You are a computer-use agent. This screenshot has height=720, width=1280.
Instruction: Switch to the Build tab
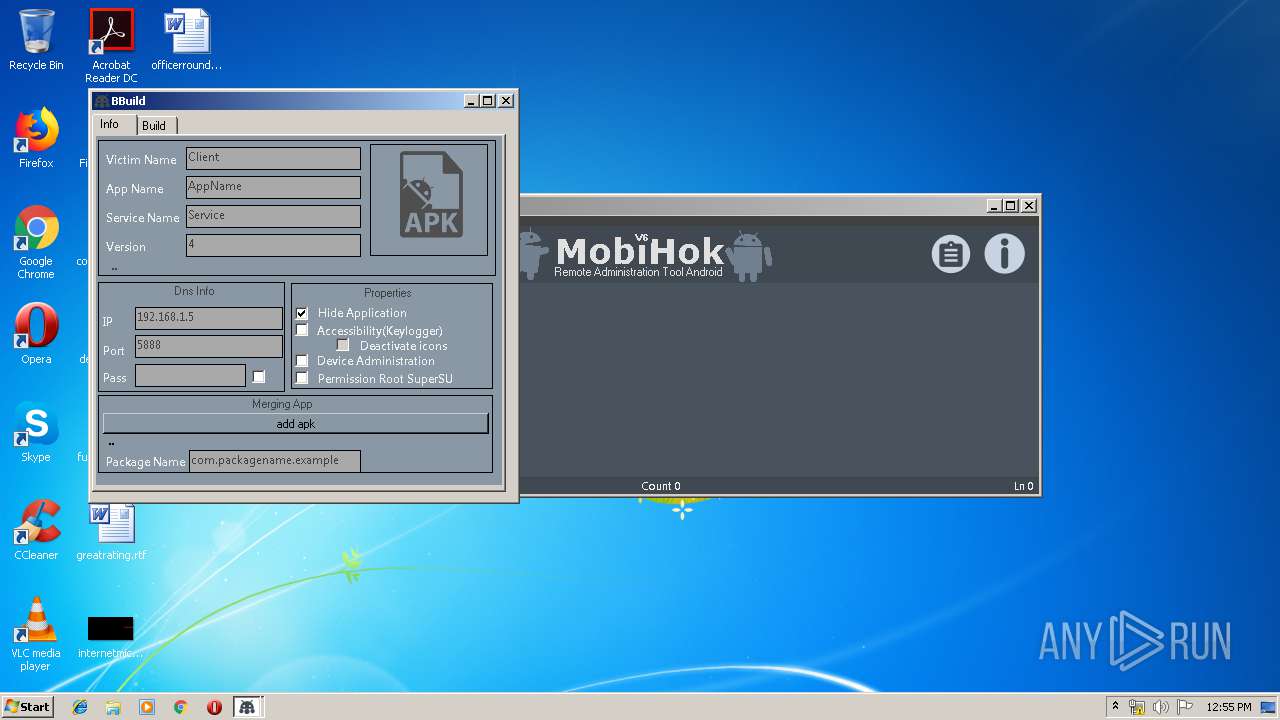tap(155, 125)
